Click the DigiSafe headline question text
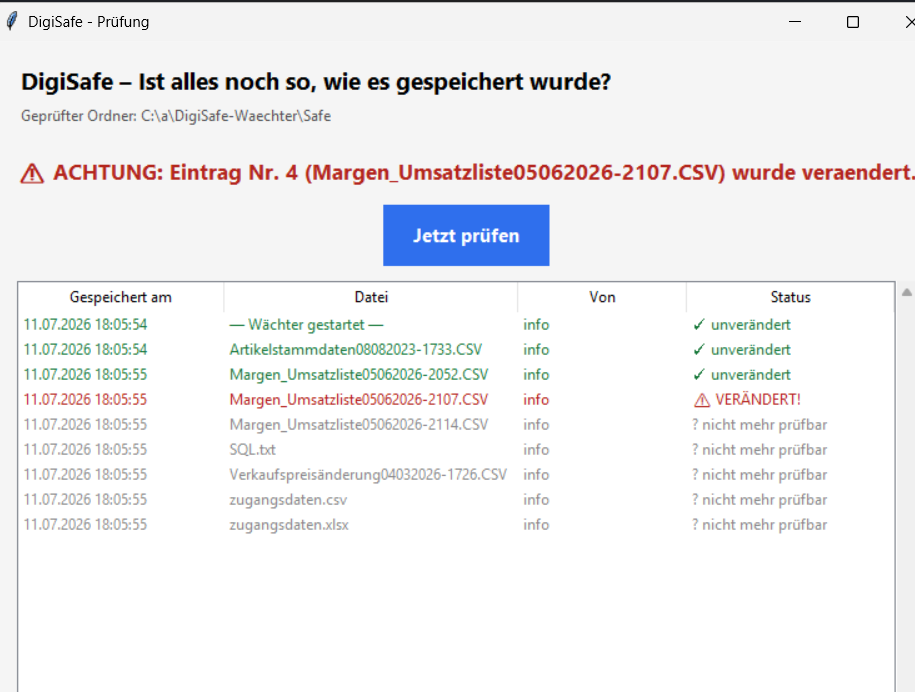 pyautogui.click(x=316, y=82)
